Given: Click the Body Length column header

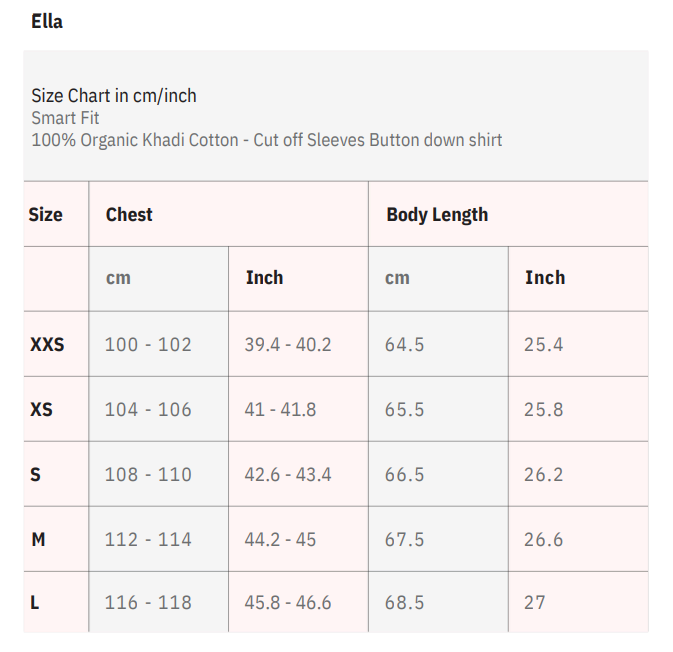Looking at the screenshot, I should 437,214.
